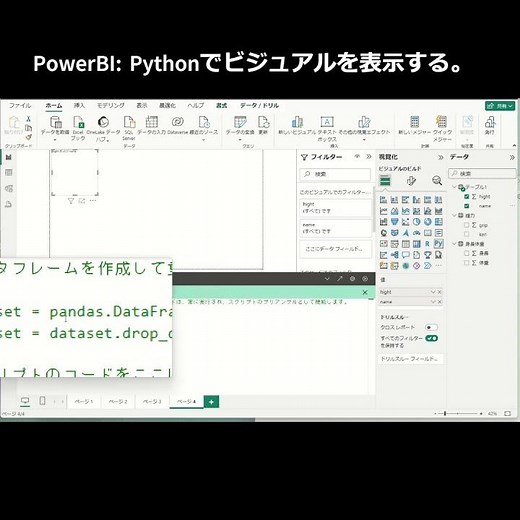The height and width of the screenshot is (520, 520).
Task: Select the Build visual fields tab icon
Action: pyautogui.click(x=385, y=181)
